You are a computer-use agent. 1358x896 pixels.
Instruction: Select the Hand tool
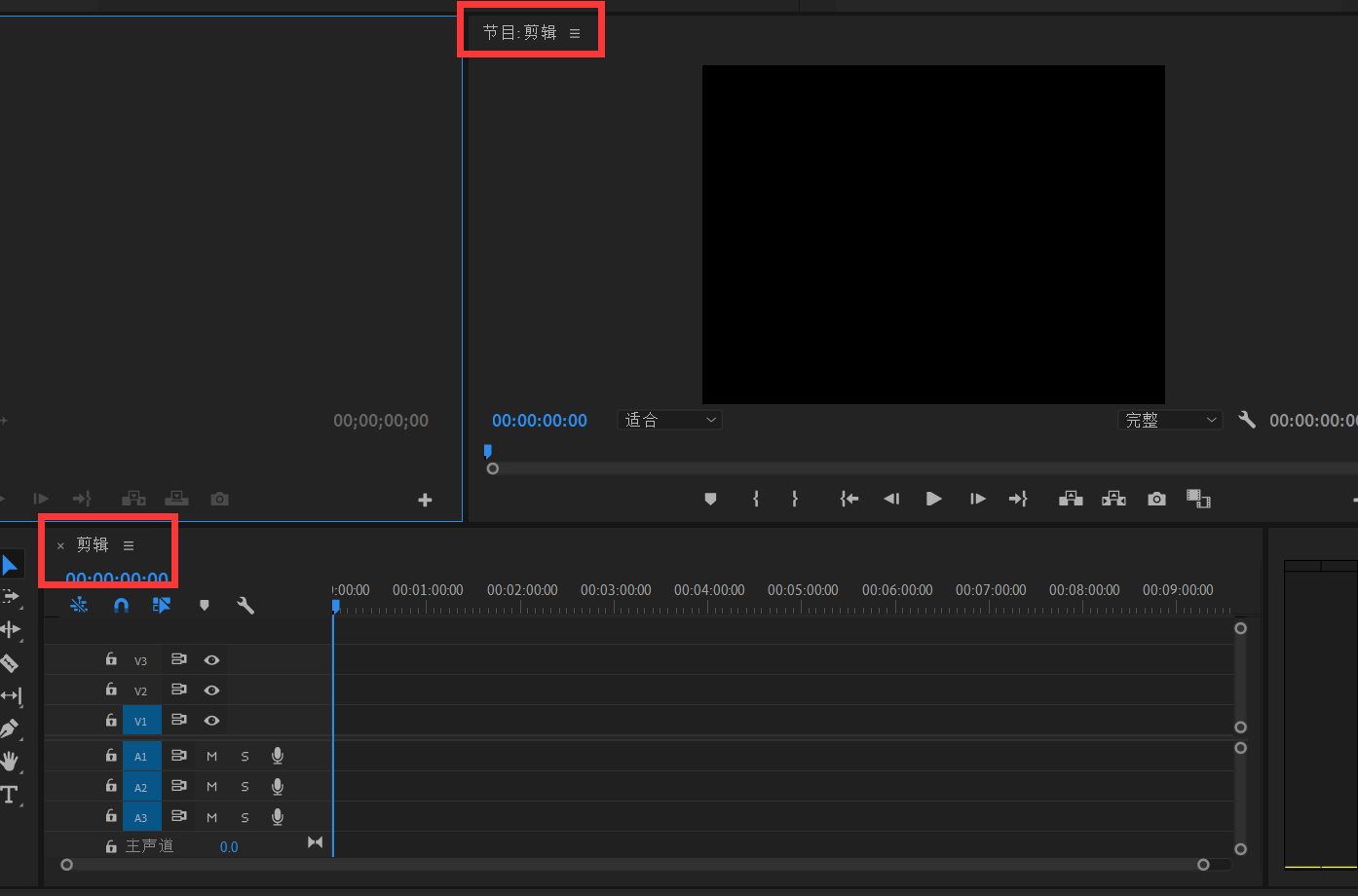pos(10,761)
